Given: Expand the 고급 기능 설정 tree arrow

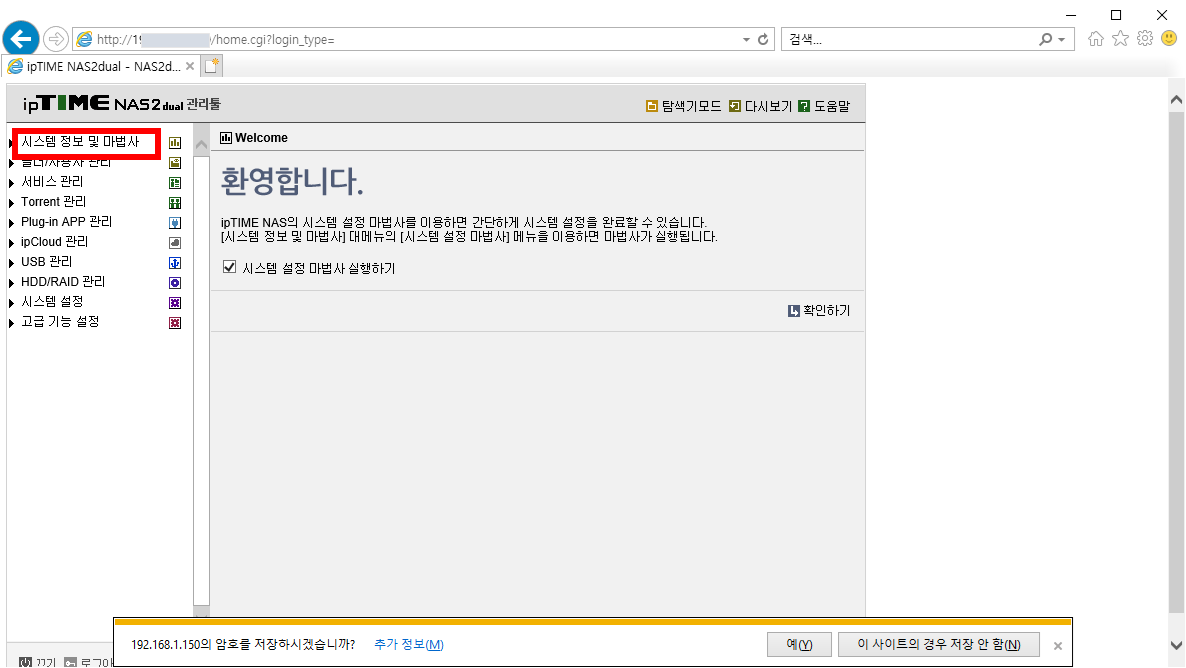Looking at the screenshot, I should point(11,323).
